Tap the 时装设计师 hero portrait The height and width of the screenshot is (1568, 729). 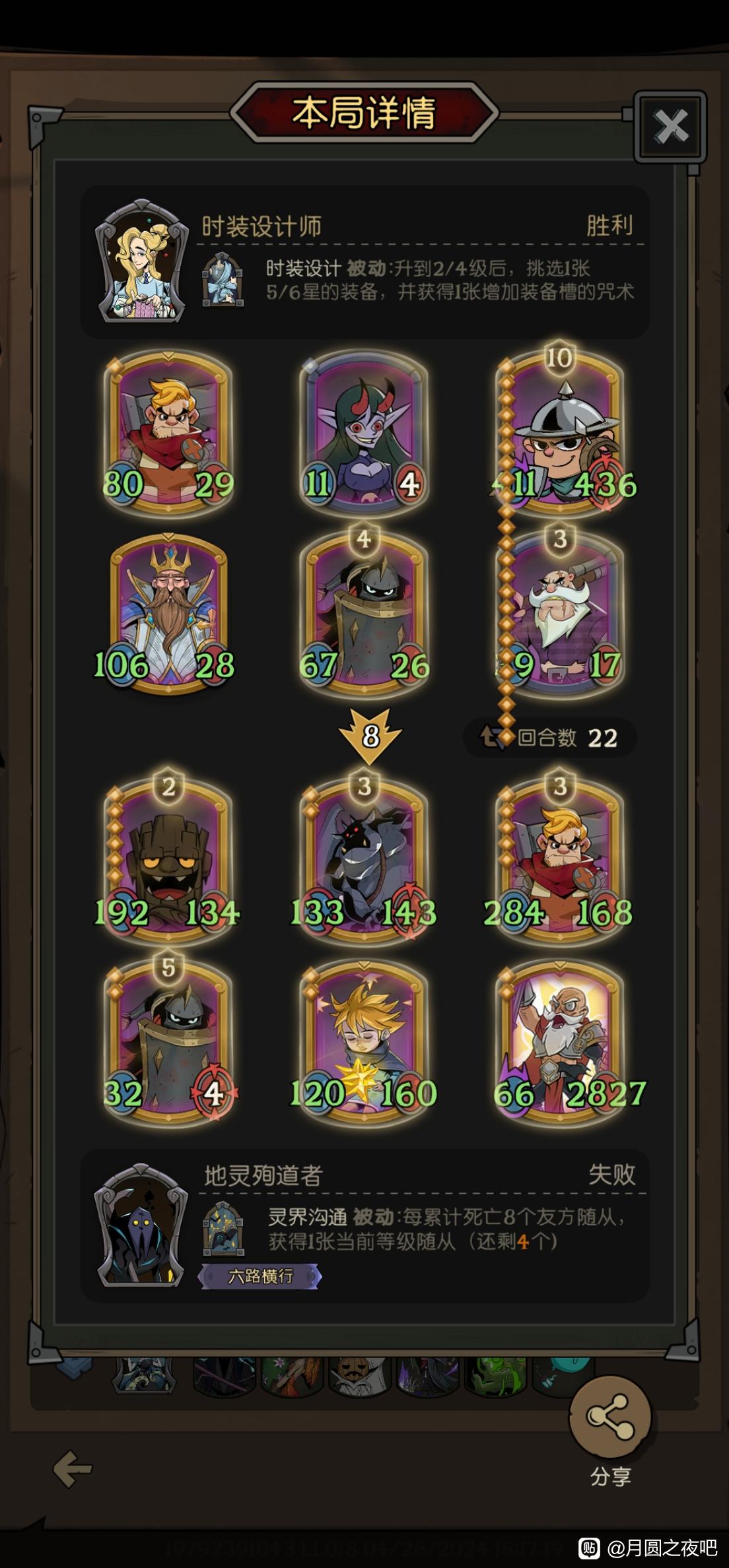[141, 261]
